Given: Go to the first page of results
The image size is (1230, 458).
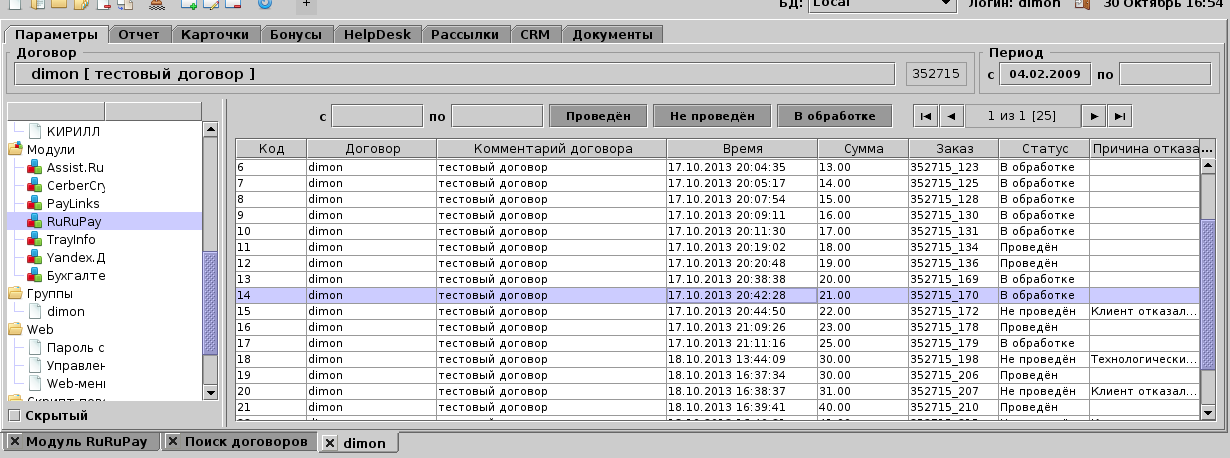Looking at the screenshot, I should pos(926,116).
